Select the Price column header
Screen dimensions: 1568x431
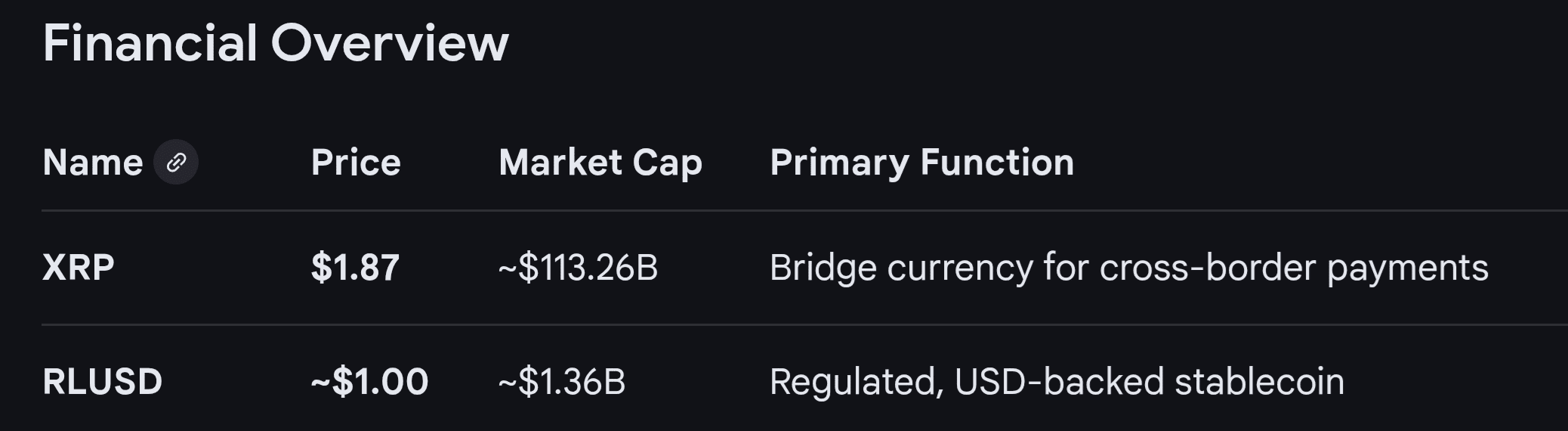(x=356, y=163)
